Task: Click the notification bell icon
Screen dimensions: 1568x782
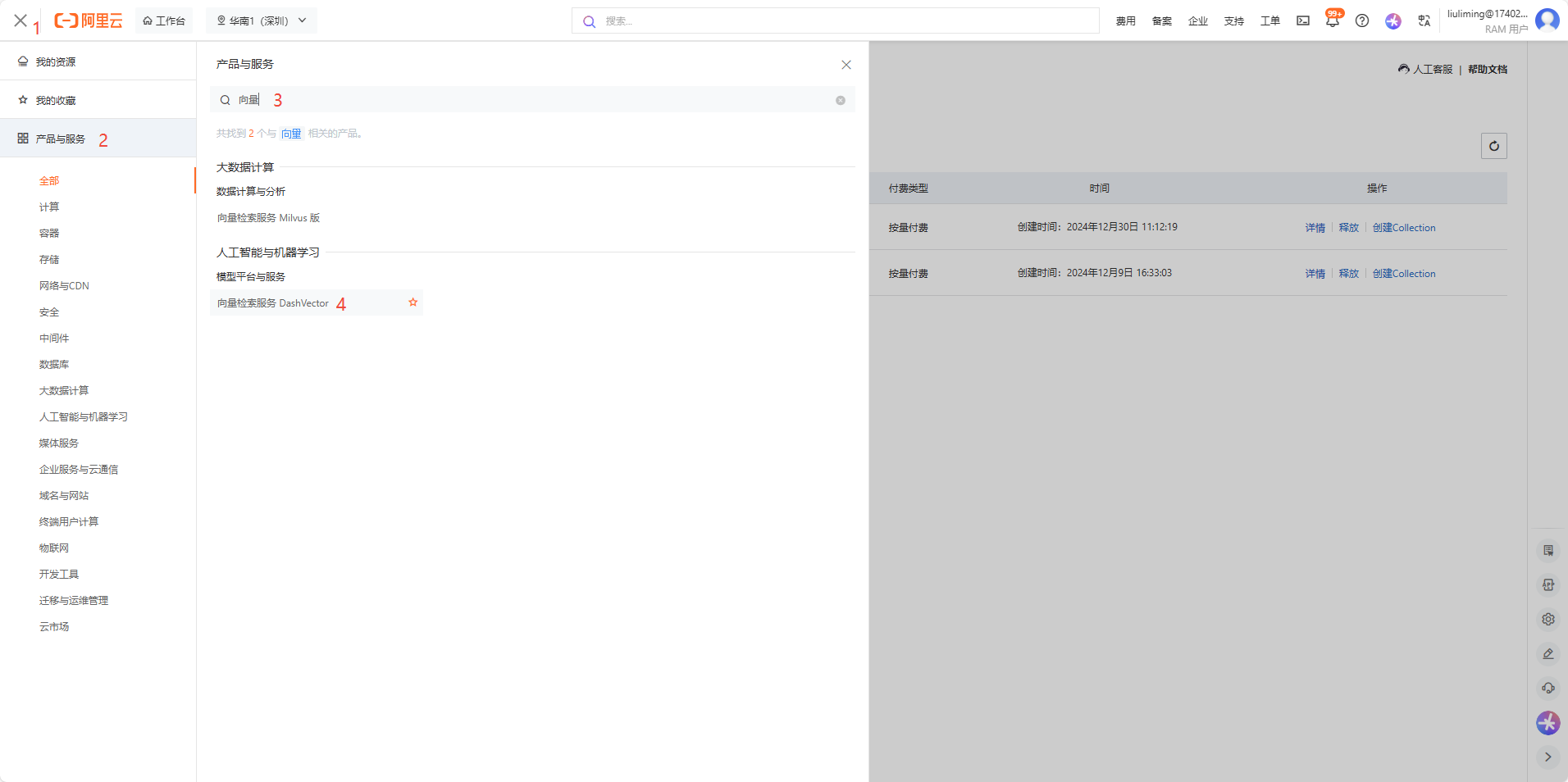Action: [1332, 21]
